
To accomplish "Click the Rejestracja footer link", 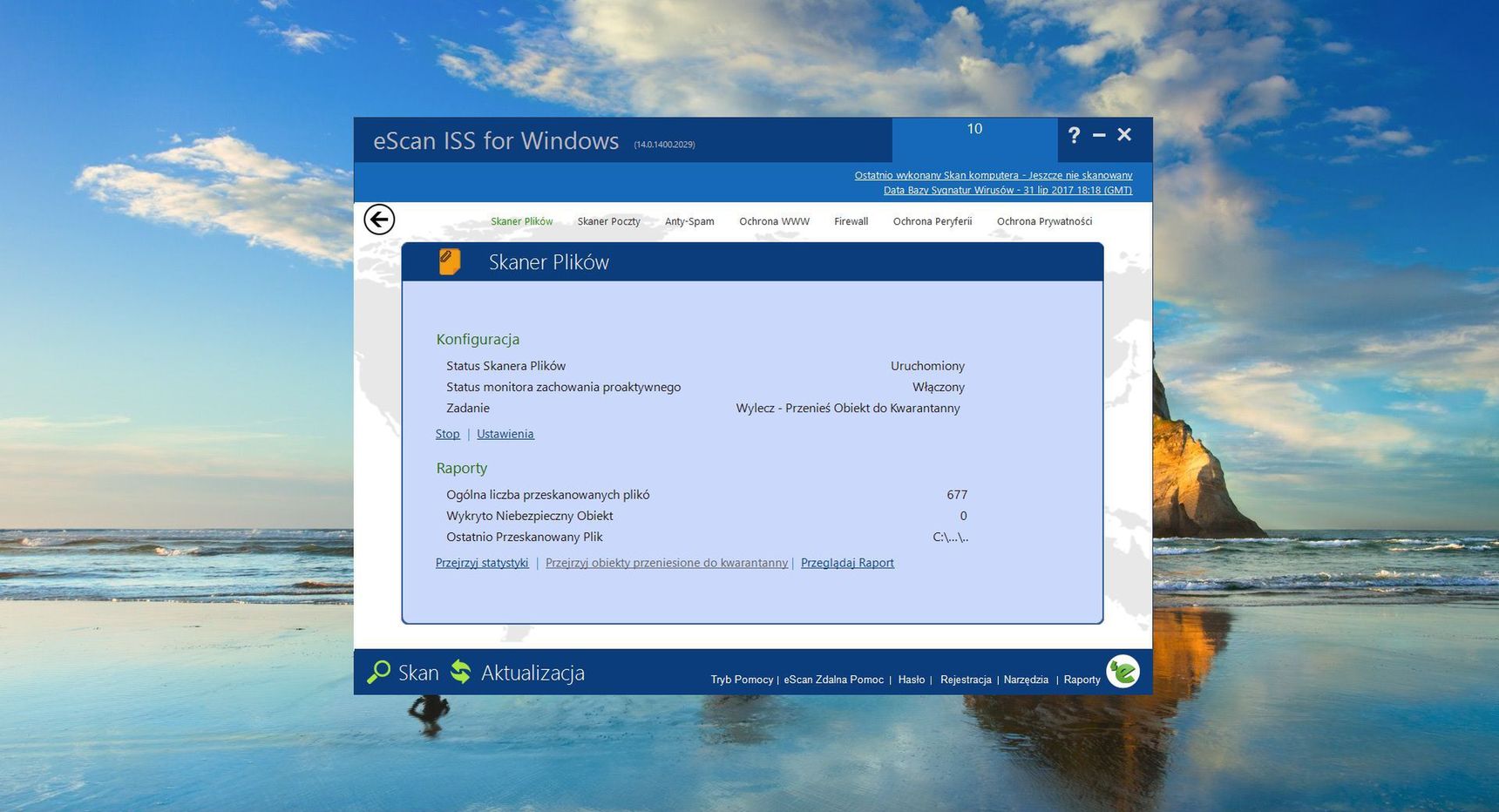I will pos(966,680).
